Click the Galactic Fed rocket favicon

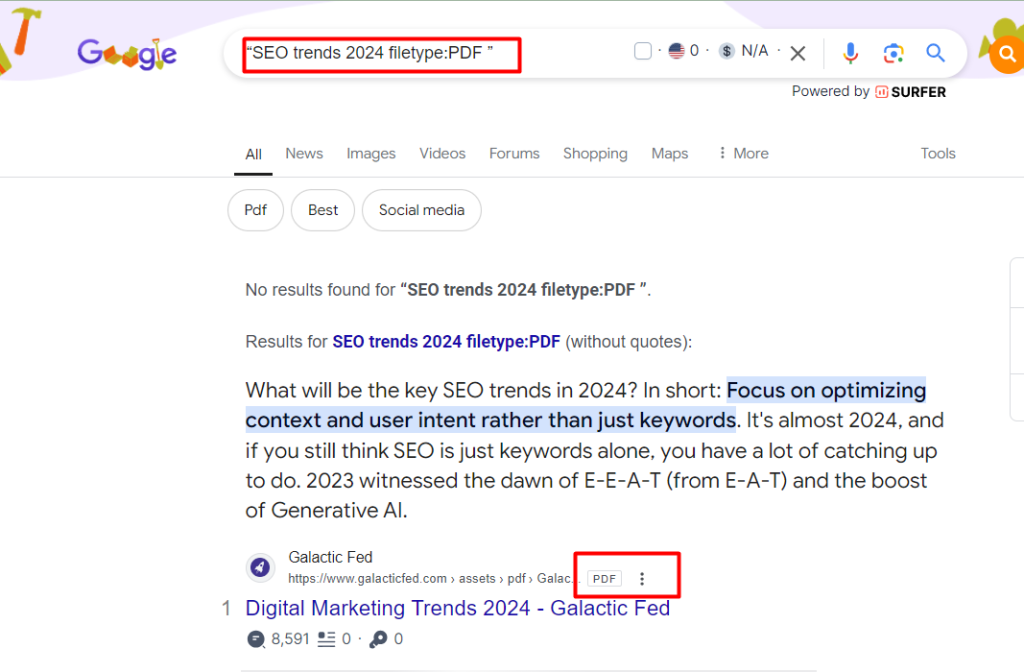click(x=260, y=567)
